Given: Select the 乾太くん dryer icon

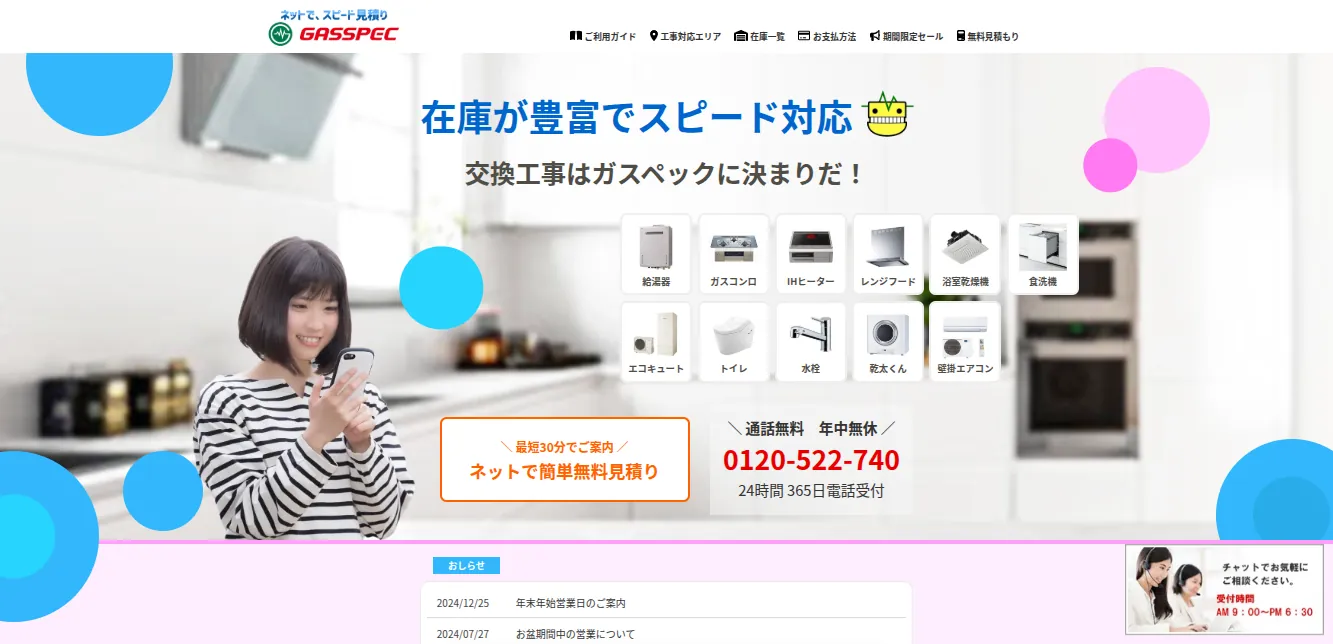Looking at the screenshot, I should (888, 342).
